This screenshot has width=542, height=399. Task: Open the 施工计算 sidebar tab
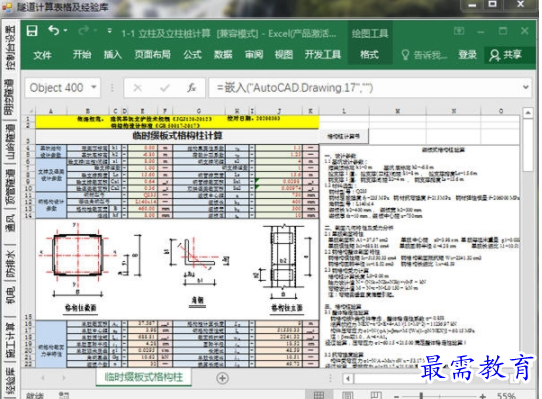tap(10, 340)
